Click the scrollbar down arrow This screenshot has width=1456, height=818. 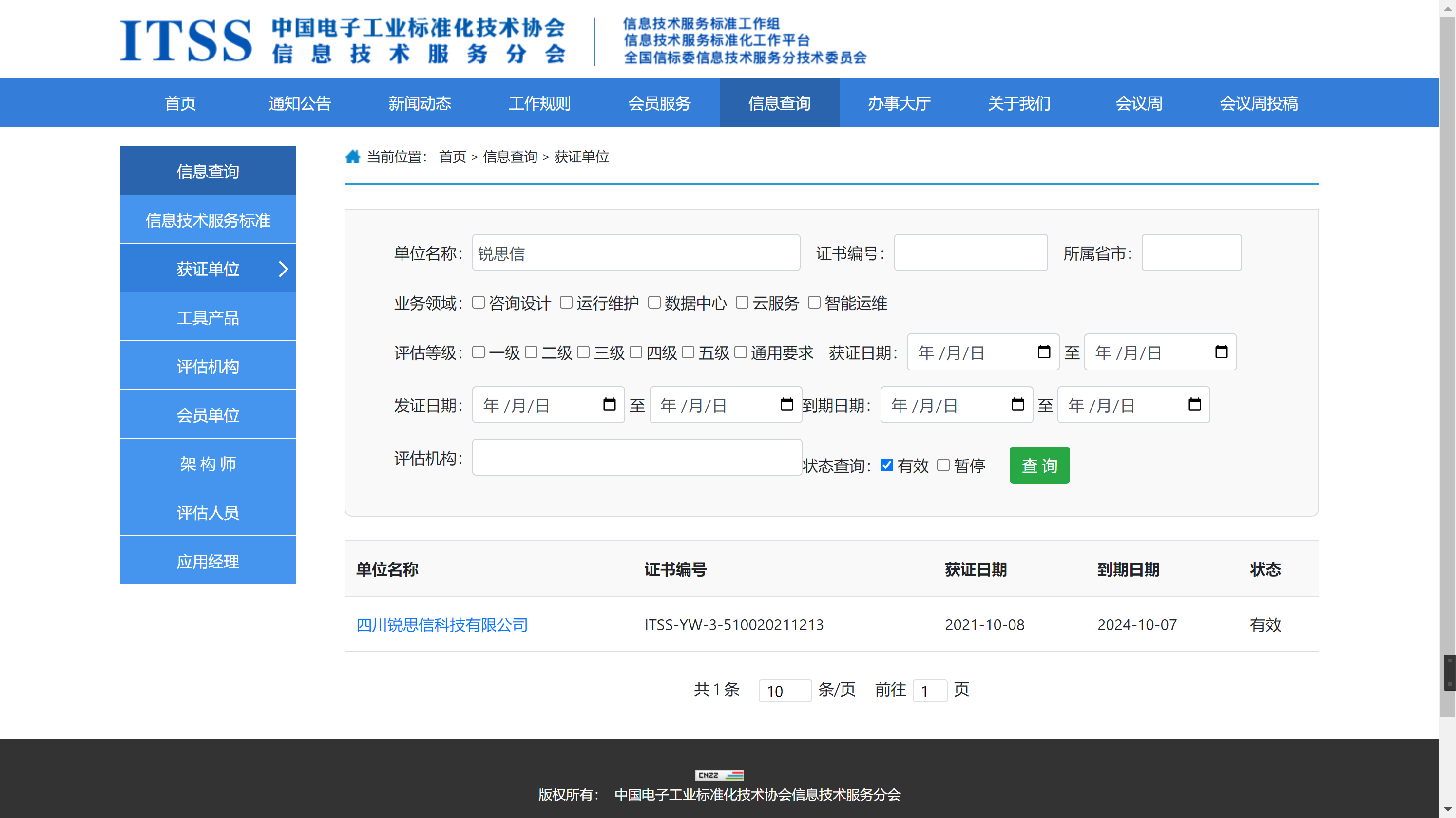(1448, 810)
